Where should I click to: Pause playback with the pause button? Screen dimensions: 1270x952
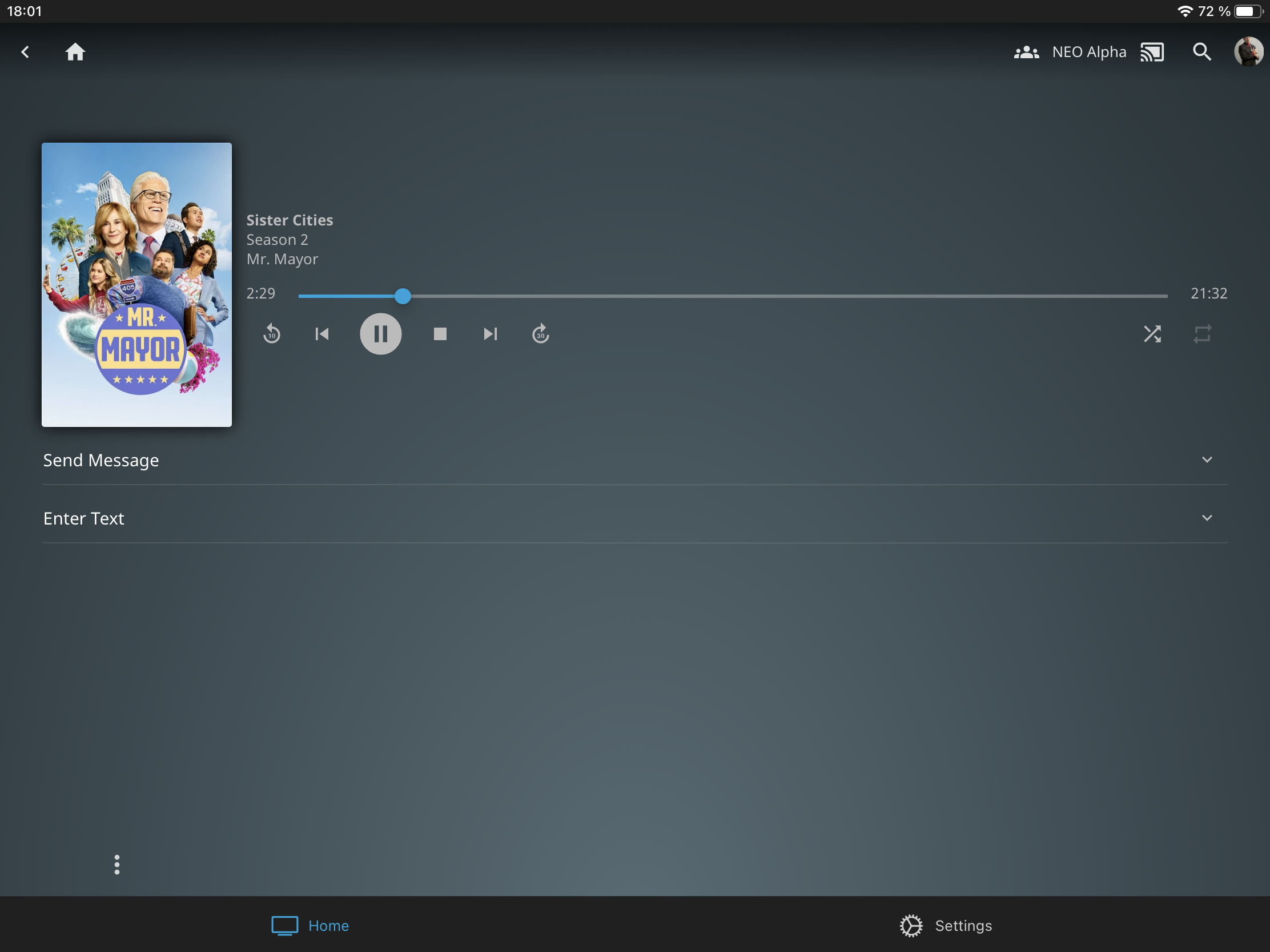[x=381, y=334]
